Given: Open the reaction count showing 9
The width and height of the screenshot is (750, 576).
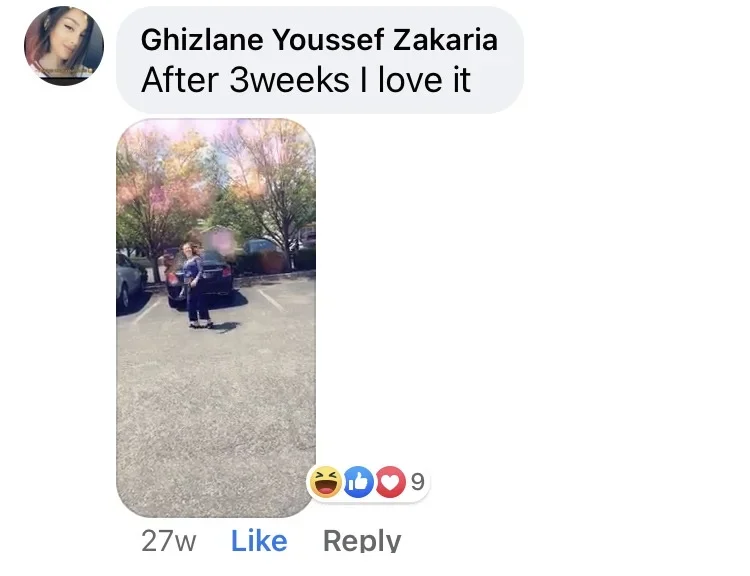Looking at the screenshot, I should tap(418, 482).
